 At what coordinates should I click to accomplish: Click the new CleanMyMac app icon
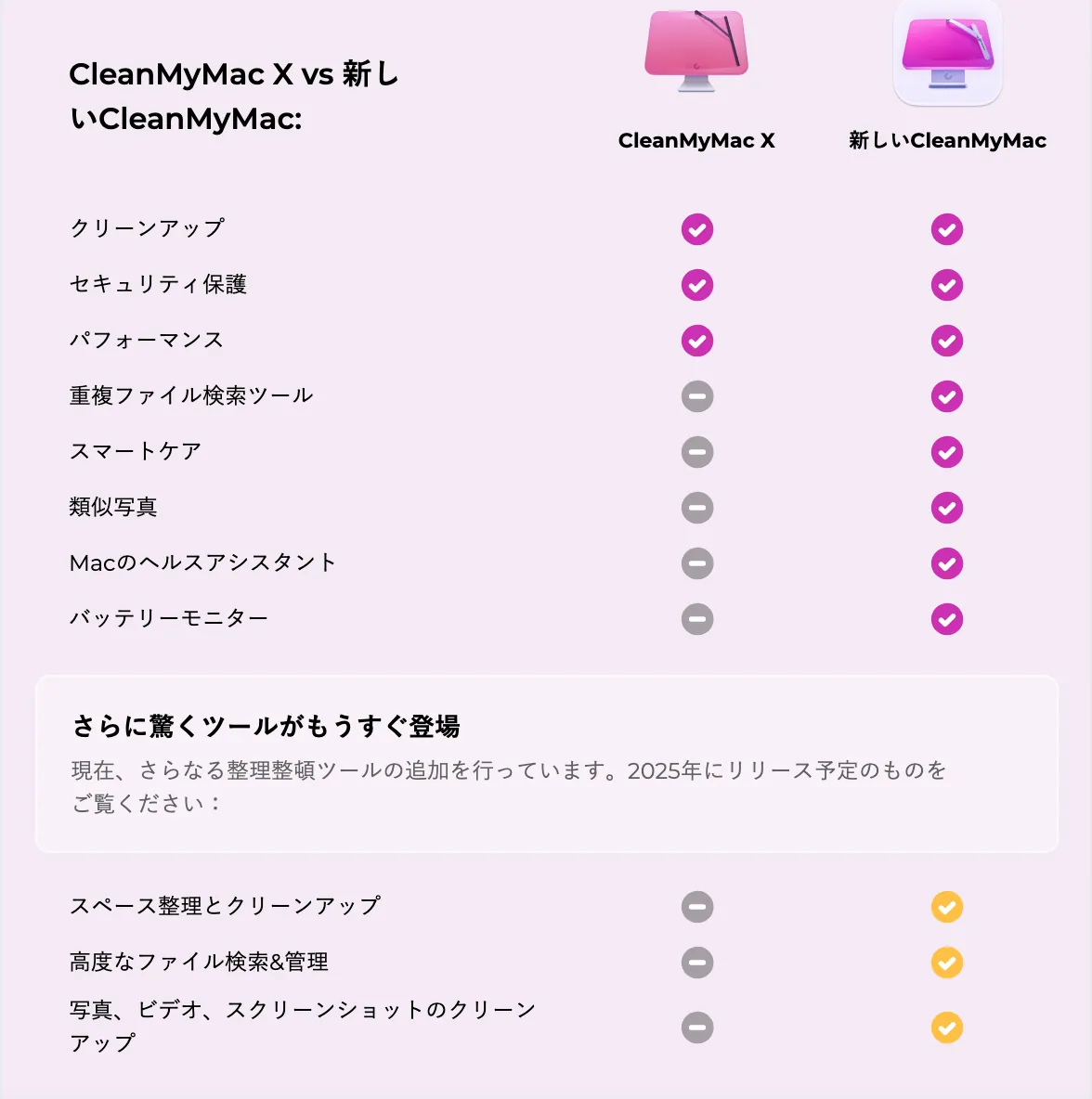[x=947, y=53]
